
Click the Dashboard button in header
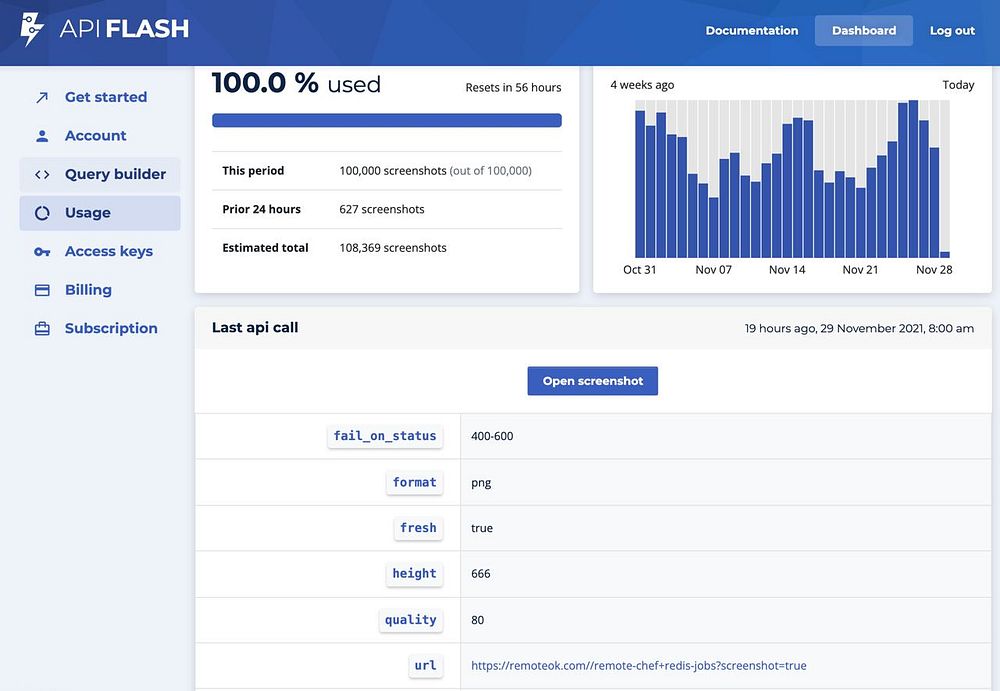[864, 31]
